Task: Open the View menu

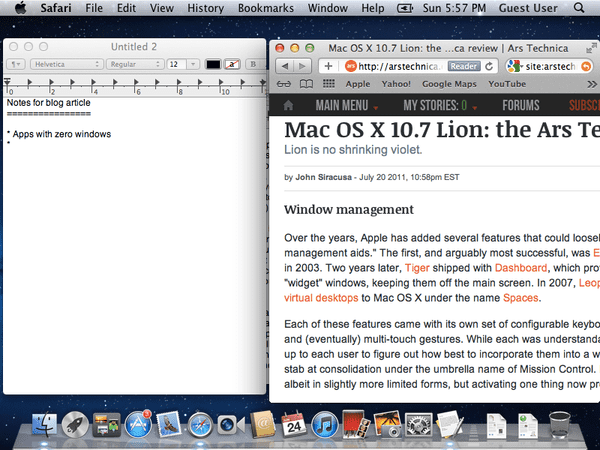Action: [x=161, y=8]
